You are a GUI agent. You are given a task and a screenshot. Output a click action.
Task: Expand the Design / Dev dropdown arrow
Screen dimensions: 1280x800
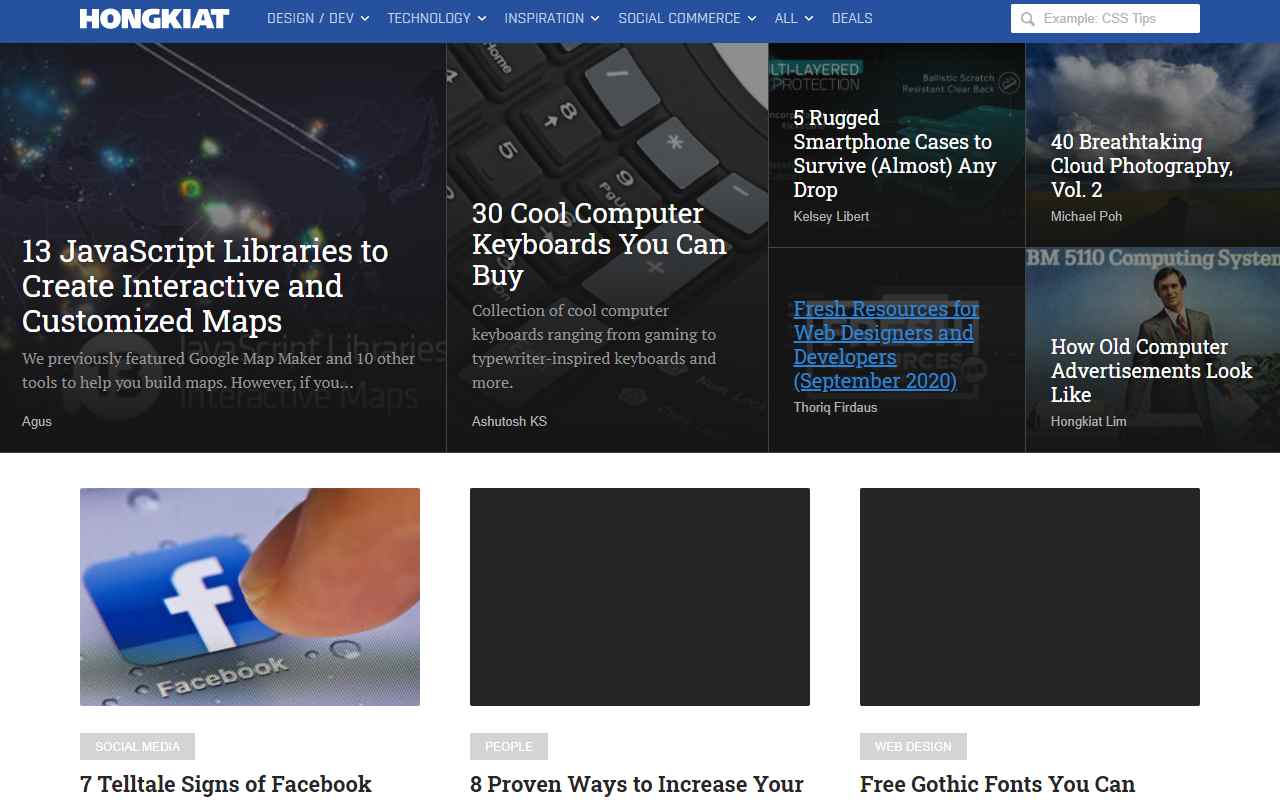pos(365,18)
